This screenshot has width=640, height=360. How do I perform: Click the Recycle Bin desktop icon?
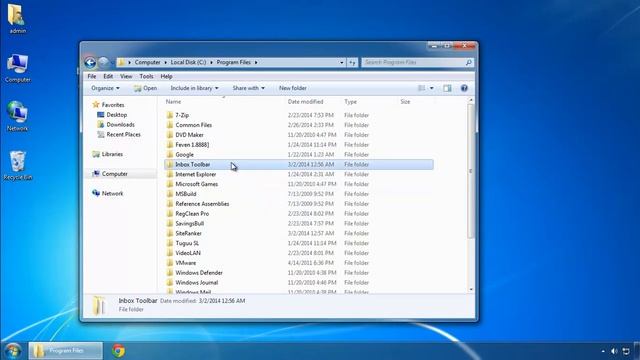pos(18,166)
